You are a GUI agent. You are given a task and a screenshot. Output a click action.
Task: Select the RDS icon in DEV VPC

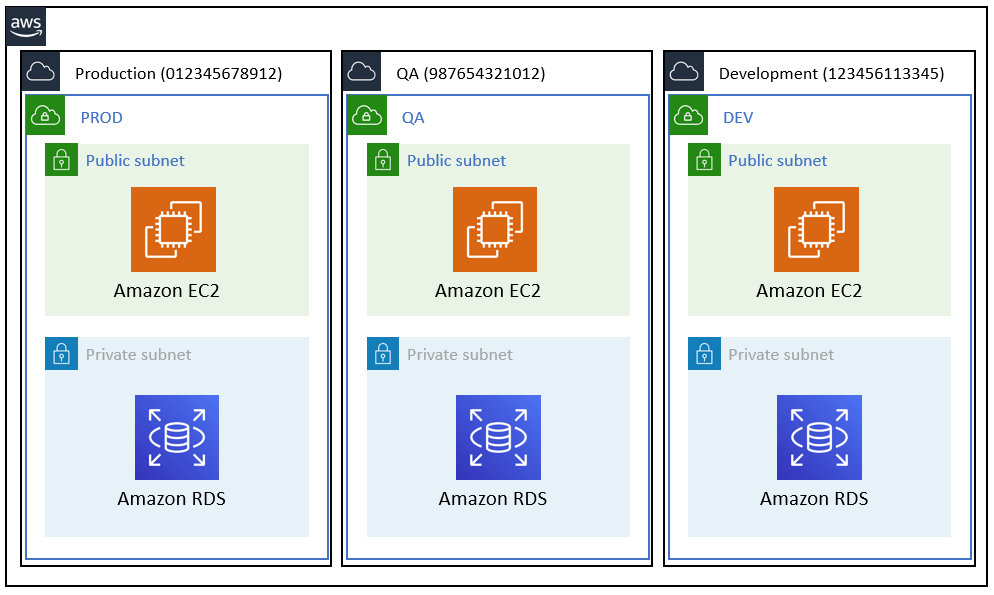pyautogui.click(x=820, y=437)
